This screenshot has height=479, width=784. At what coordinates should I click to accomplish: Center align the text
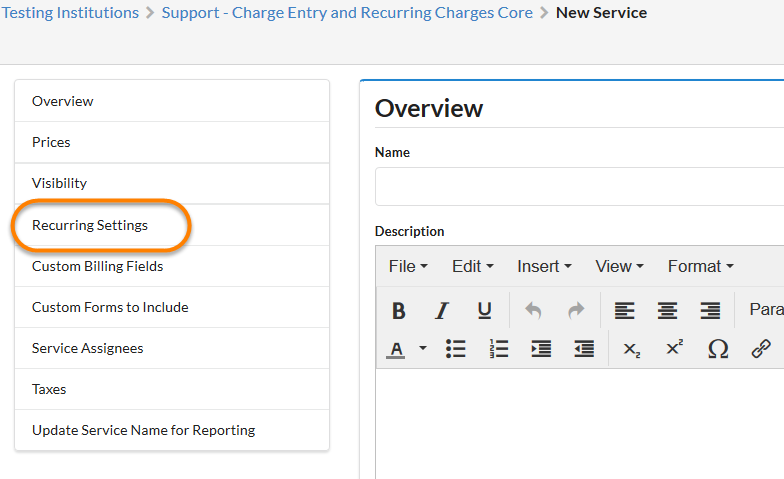(667, 310)
